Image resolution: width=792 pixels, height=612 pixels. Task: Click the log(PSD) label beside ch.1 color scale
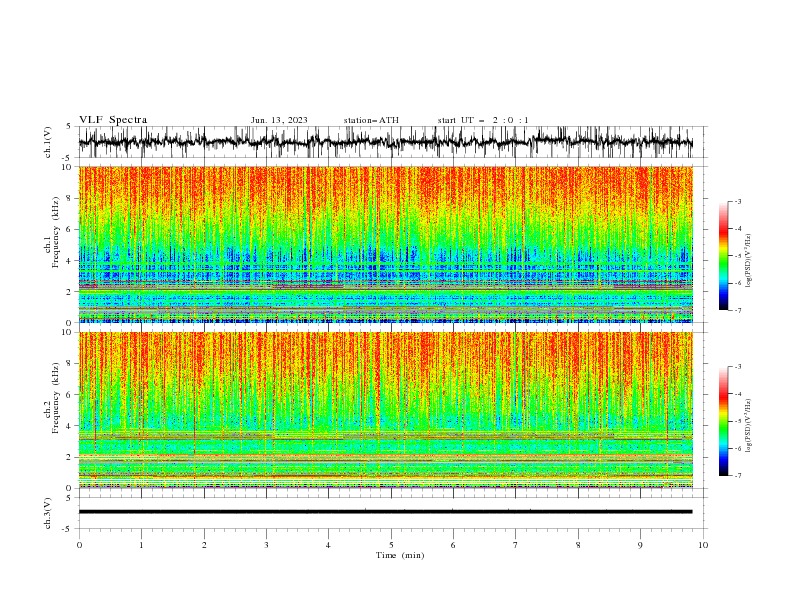(x=749, y=261)
